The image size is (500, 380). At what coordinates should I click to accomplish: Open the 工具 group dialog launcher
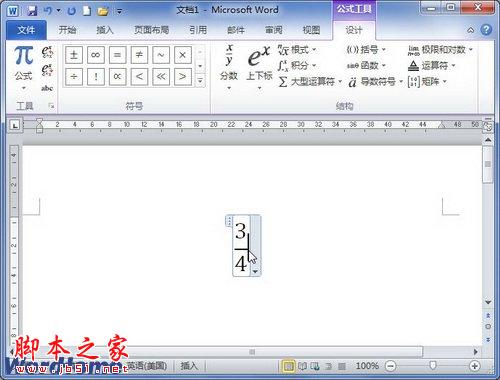click(51, 106)
